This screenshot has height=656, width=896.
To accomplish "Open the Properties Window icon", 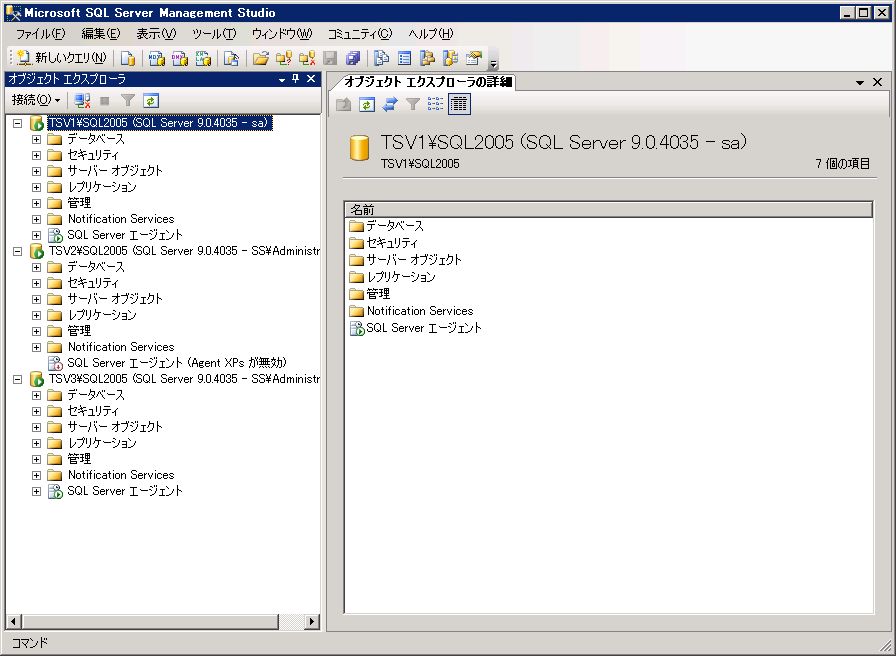I will point(474,58).
